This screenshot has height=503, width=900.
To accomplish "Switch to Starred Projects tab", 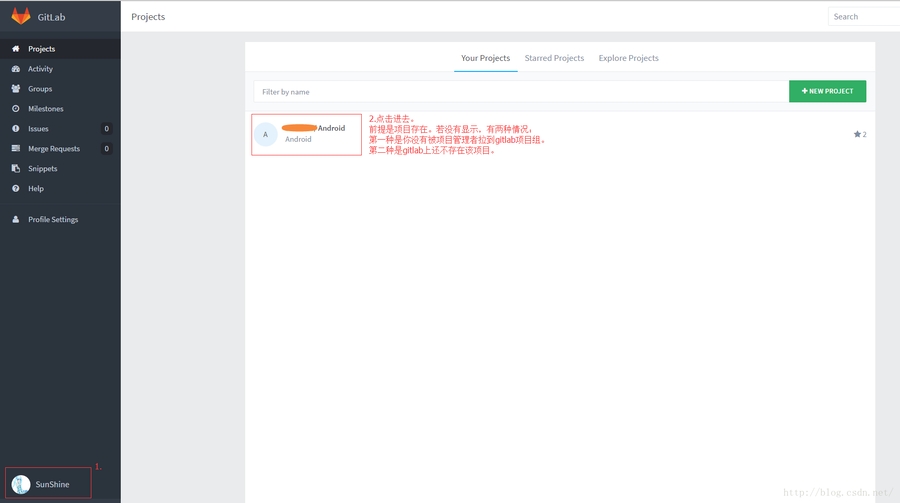I will [554, 58].
